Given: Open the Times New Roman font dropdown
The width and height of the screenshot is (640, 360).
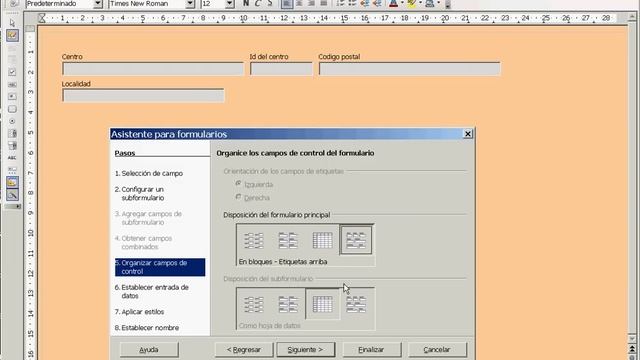Looking at the screenshot, I should coord(190,4).
